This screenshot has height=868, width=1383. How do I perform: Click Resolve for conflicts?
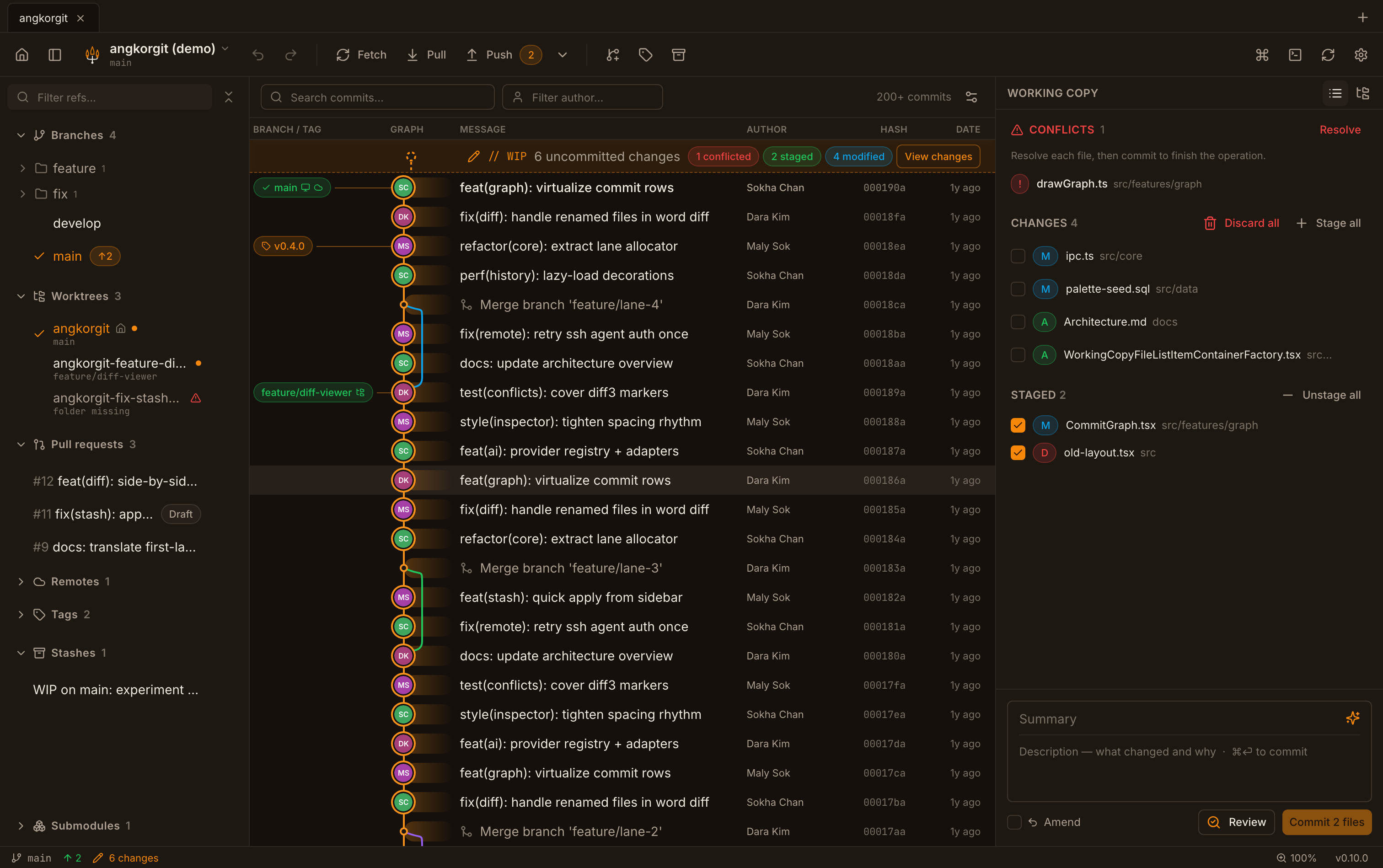click(1340, 130)
